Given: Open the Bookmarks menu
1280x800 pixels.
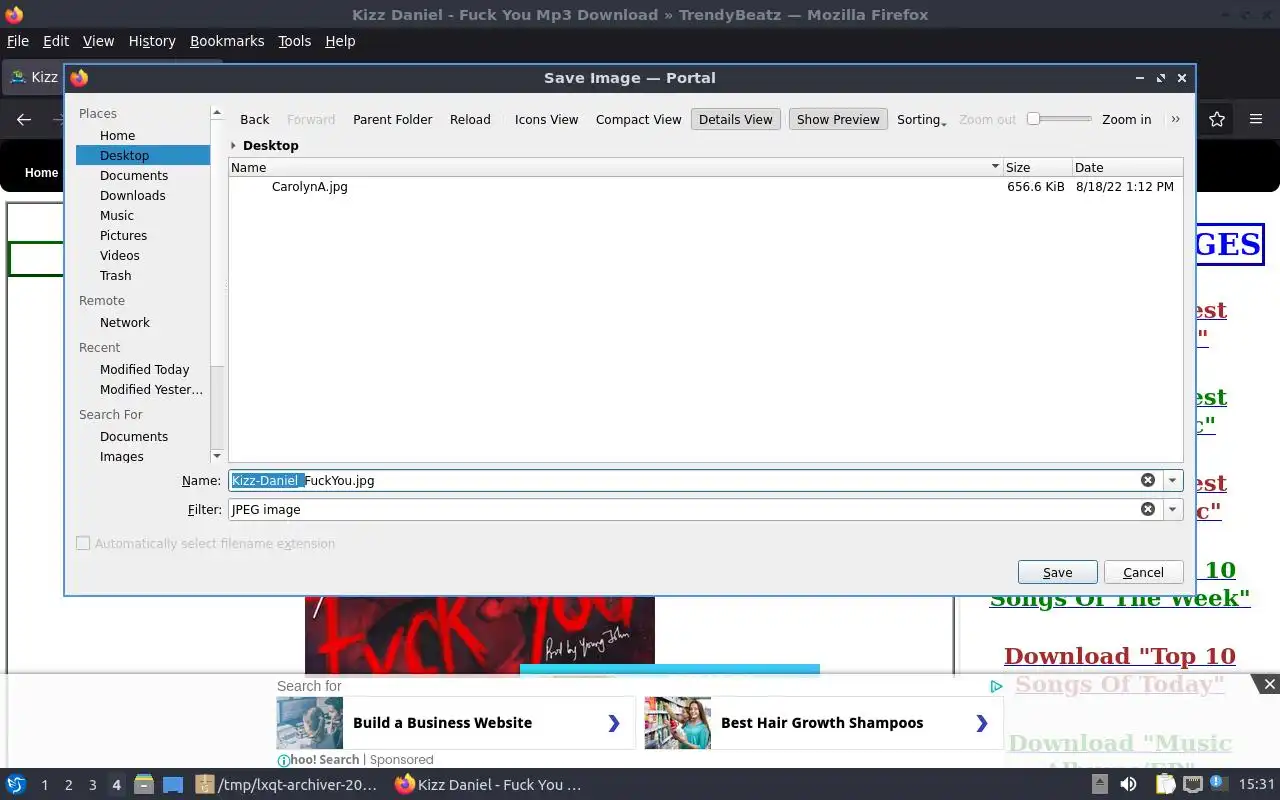Looking at the screenshot, I should click(x=227, y=41).
